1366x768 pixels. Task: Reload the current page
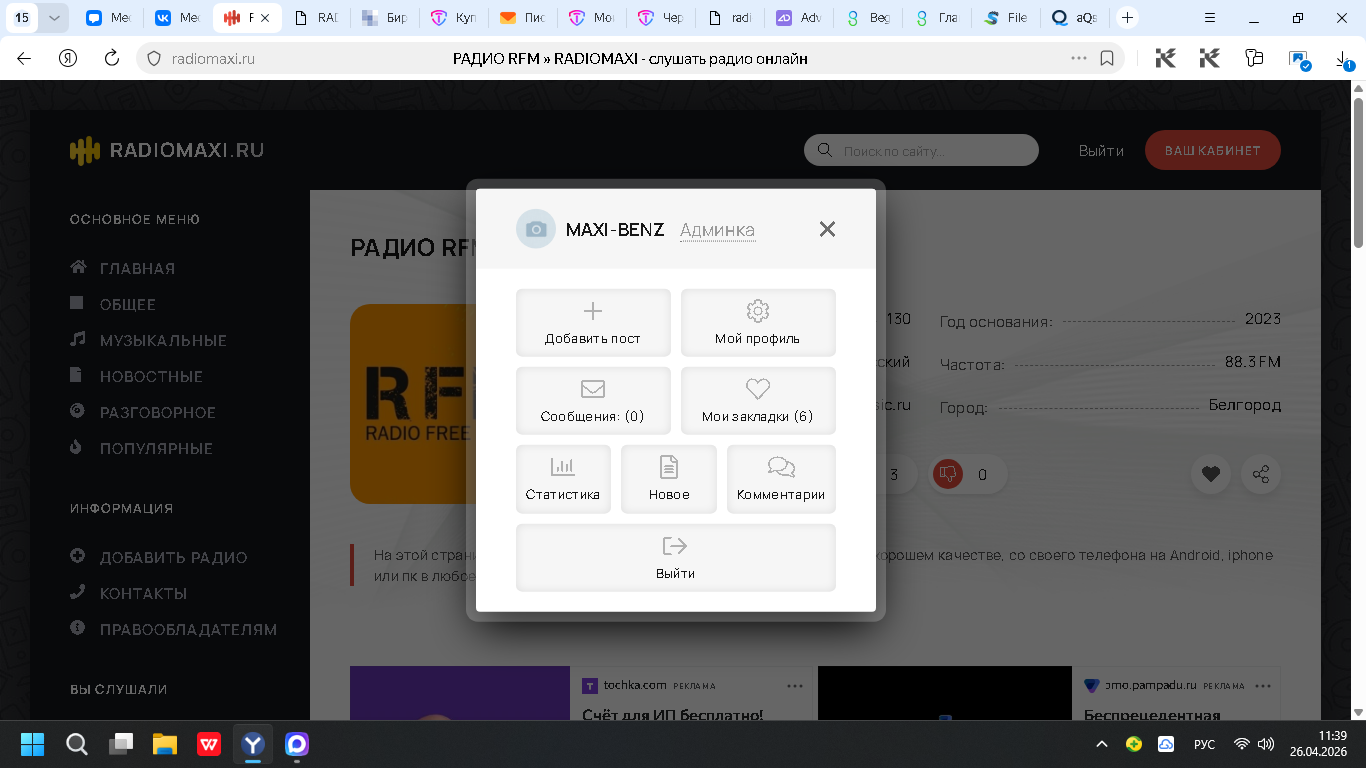(112, 59)
